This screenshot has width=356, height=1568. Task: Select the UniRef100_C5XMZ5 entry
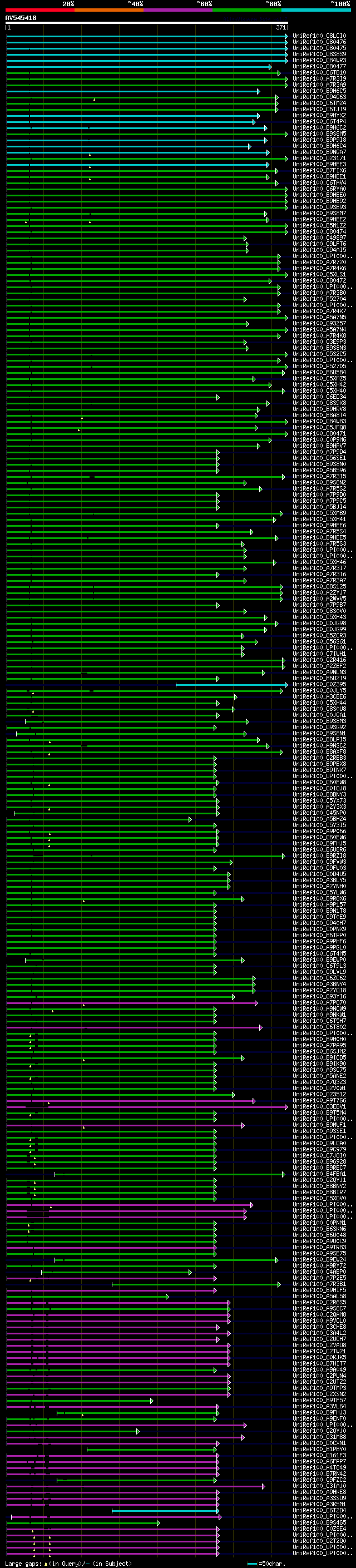[x=319, y=379]
